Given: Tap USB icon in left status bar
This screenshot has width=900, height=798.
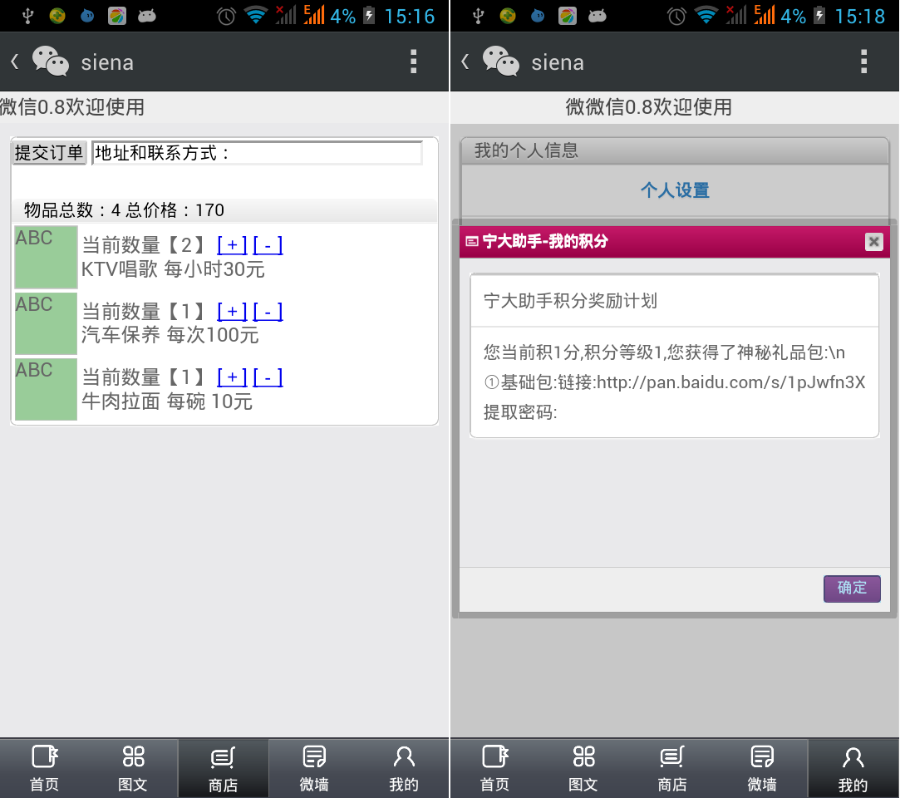Looking at the screenshot, I should click(x=28, y=16).
